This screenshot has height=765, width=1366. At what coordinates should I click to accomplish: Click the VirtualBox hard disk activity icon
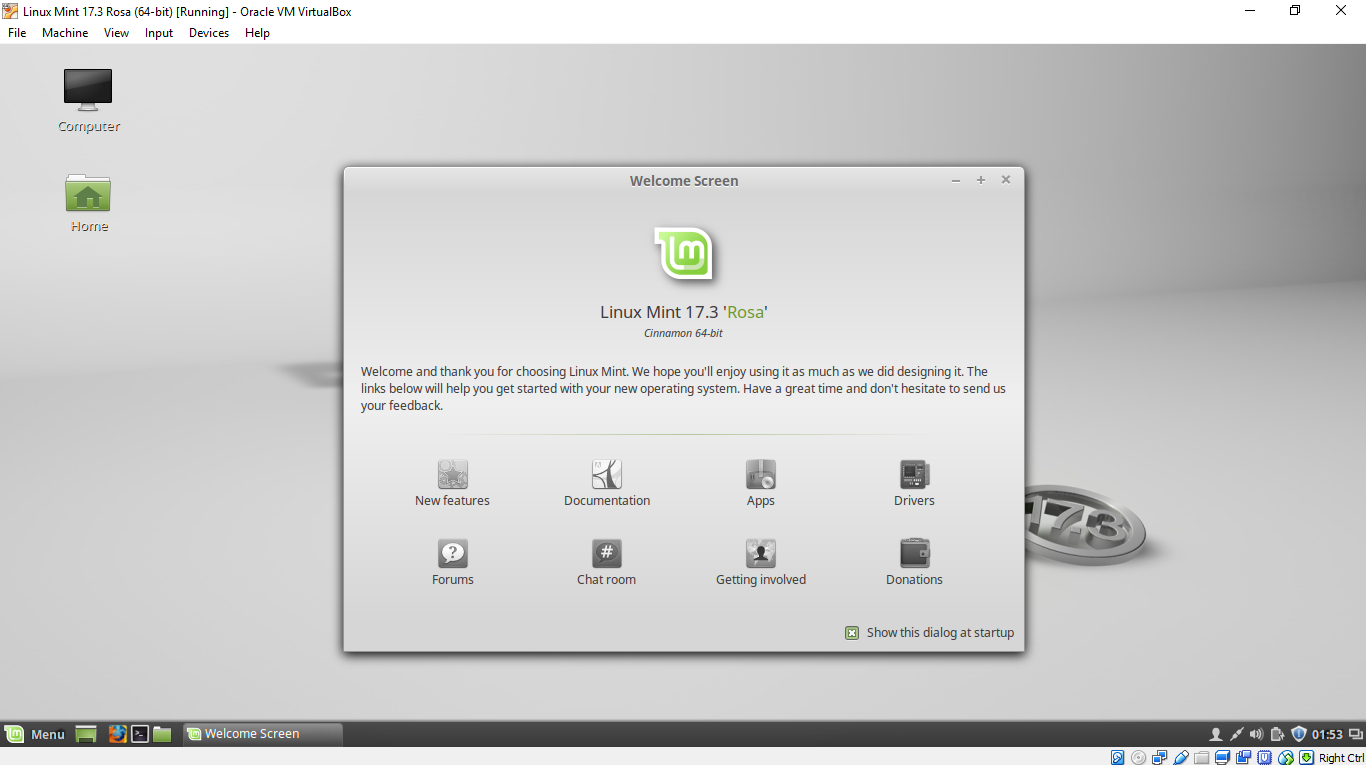(x=1117, y=757)
